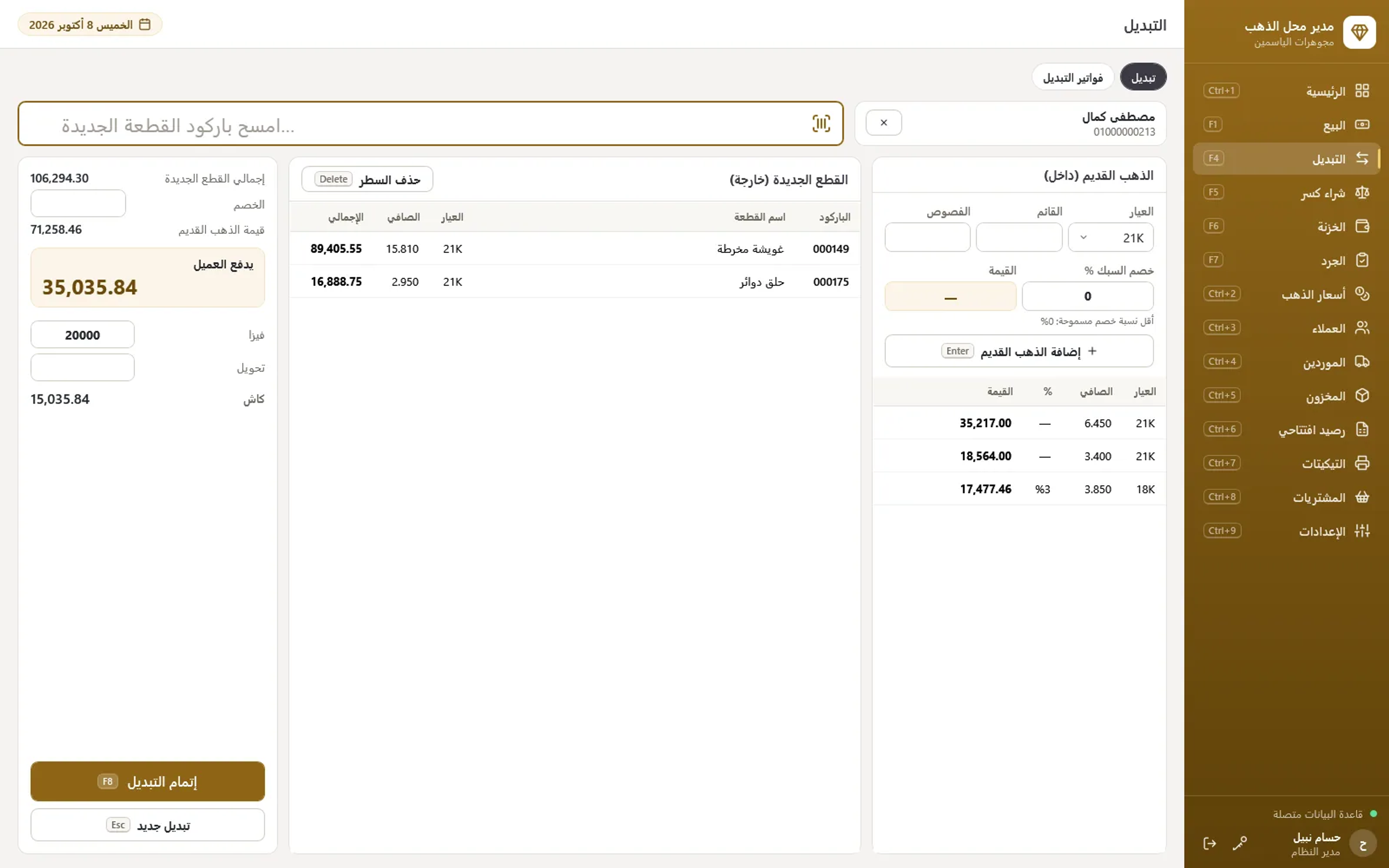This screenshot has width=1389, height=868.
Task: Open الجرد clipboard check icon
Action: pyautogui.click(x=1362, y=260)
